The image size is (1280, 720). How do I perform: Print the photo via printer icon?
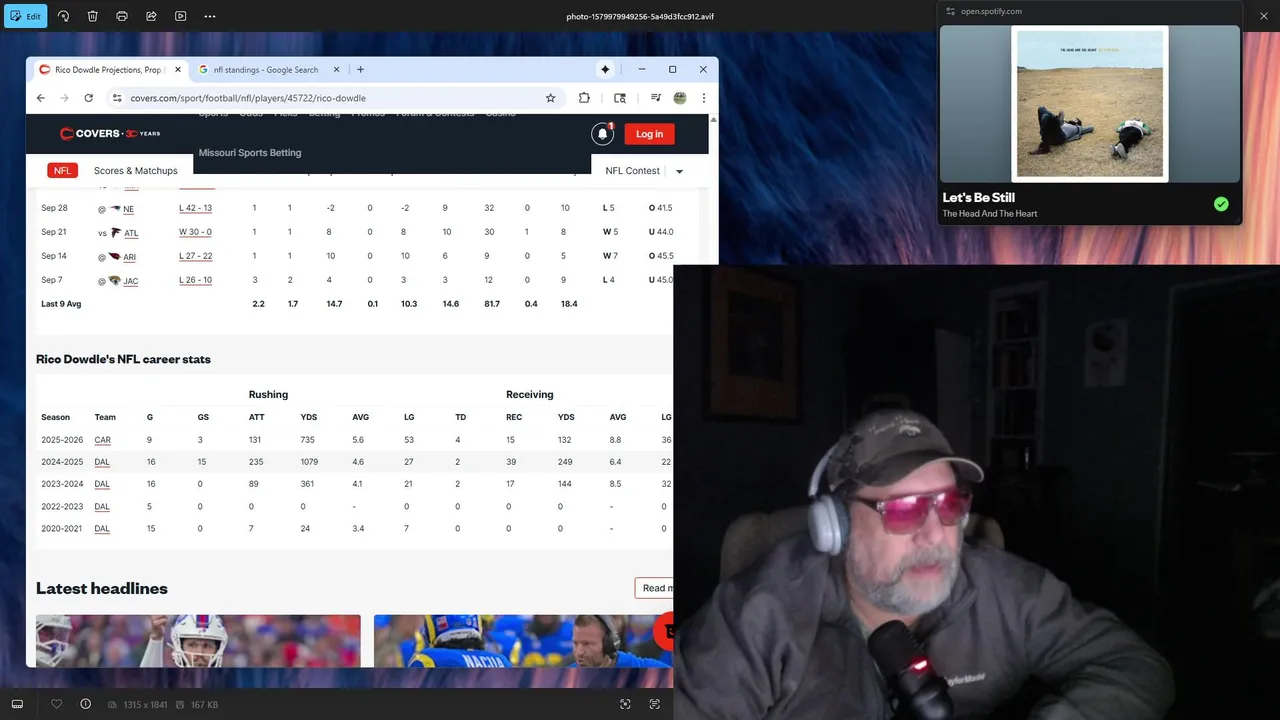click(x=122, y=16)
